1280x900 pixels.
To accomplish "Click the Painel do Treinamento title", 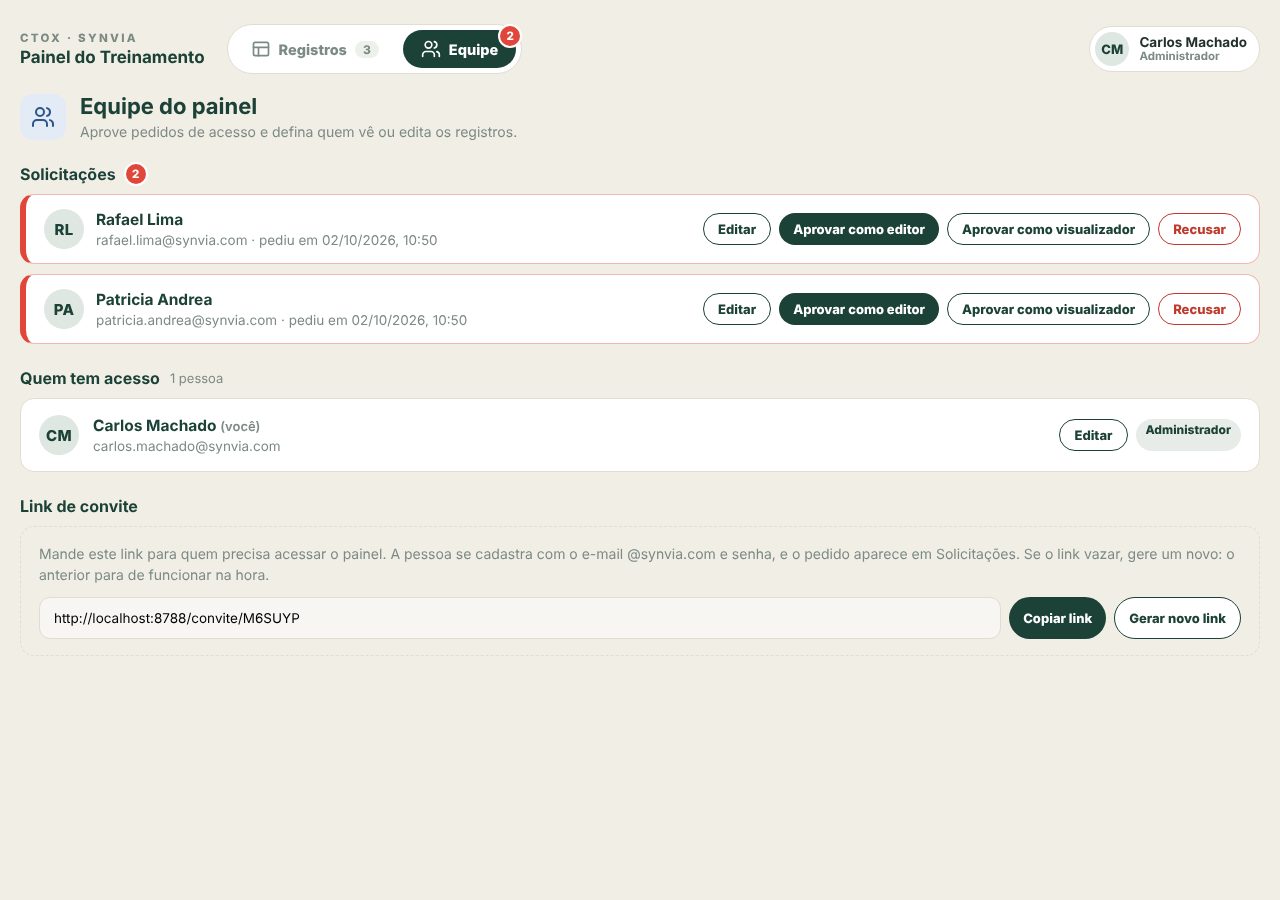I will (x=112, y=57).
